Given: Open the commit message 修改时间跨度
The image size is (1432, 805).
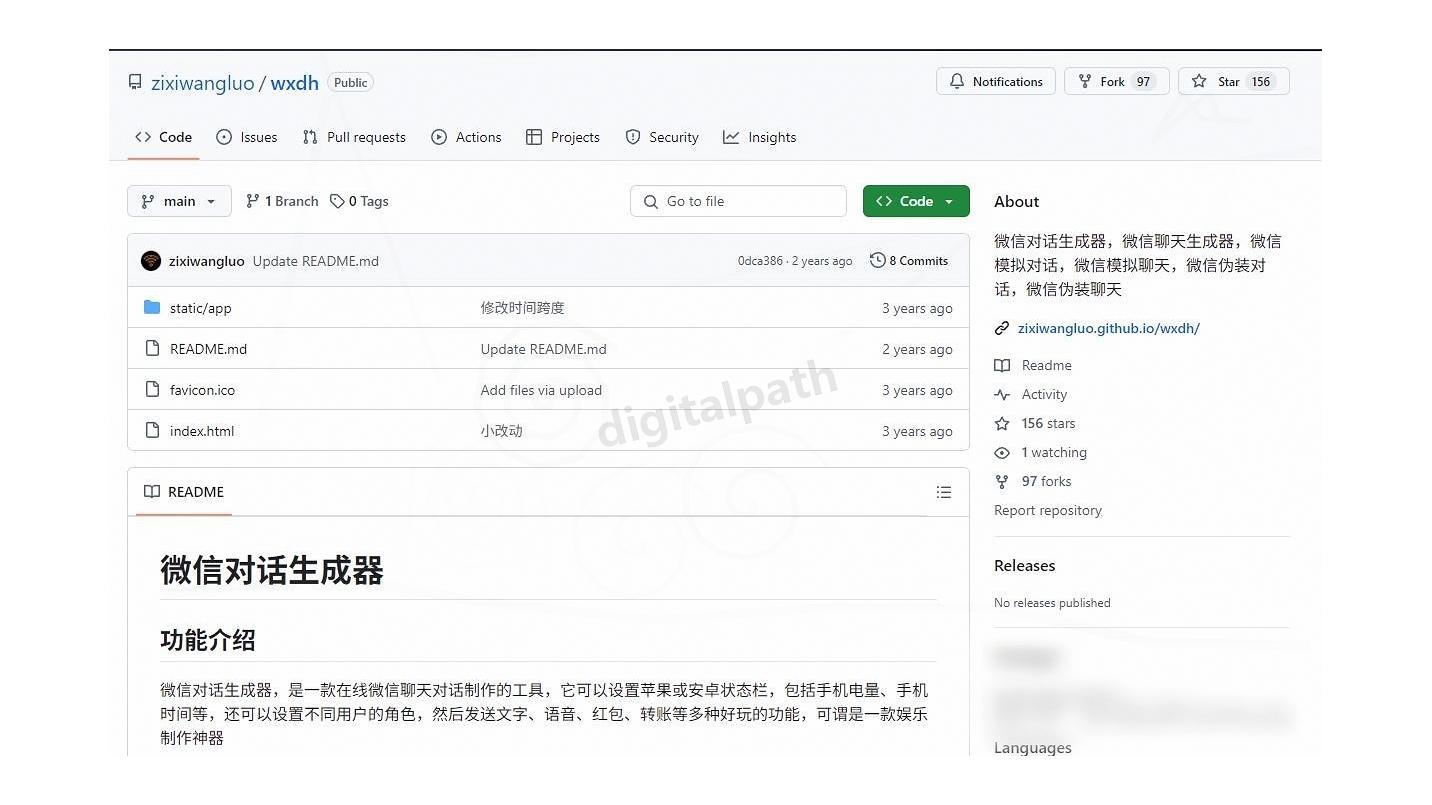Looking at the screenshot, I should 522,308.
